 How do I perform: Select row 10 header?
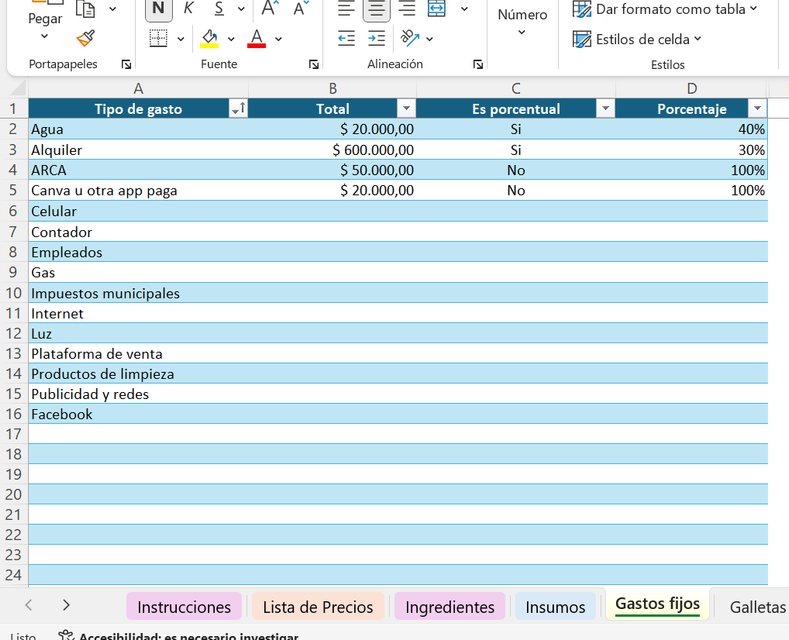click(14, 293)
